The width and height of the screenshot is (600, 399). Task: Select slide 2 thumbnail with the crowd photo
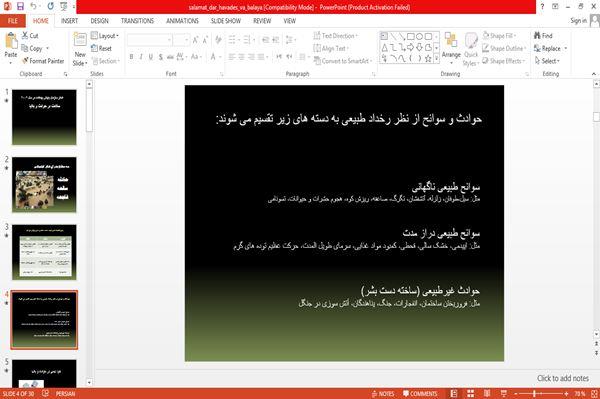(x=44, y=184)
